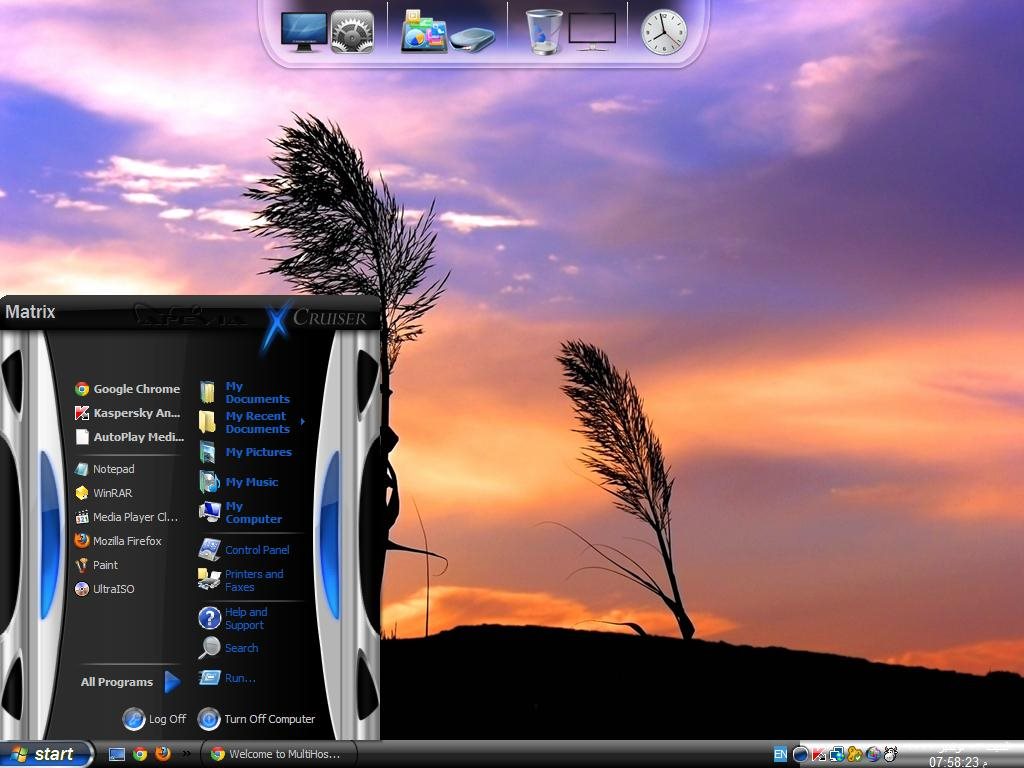The image size is (1024, 768).
Task: Click the Log Off button
Action: click(x=155, y=719)
